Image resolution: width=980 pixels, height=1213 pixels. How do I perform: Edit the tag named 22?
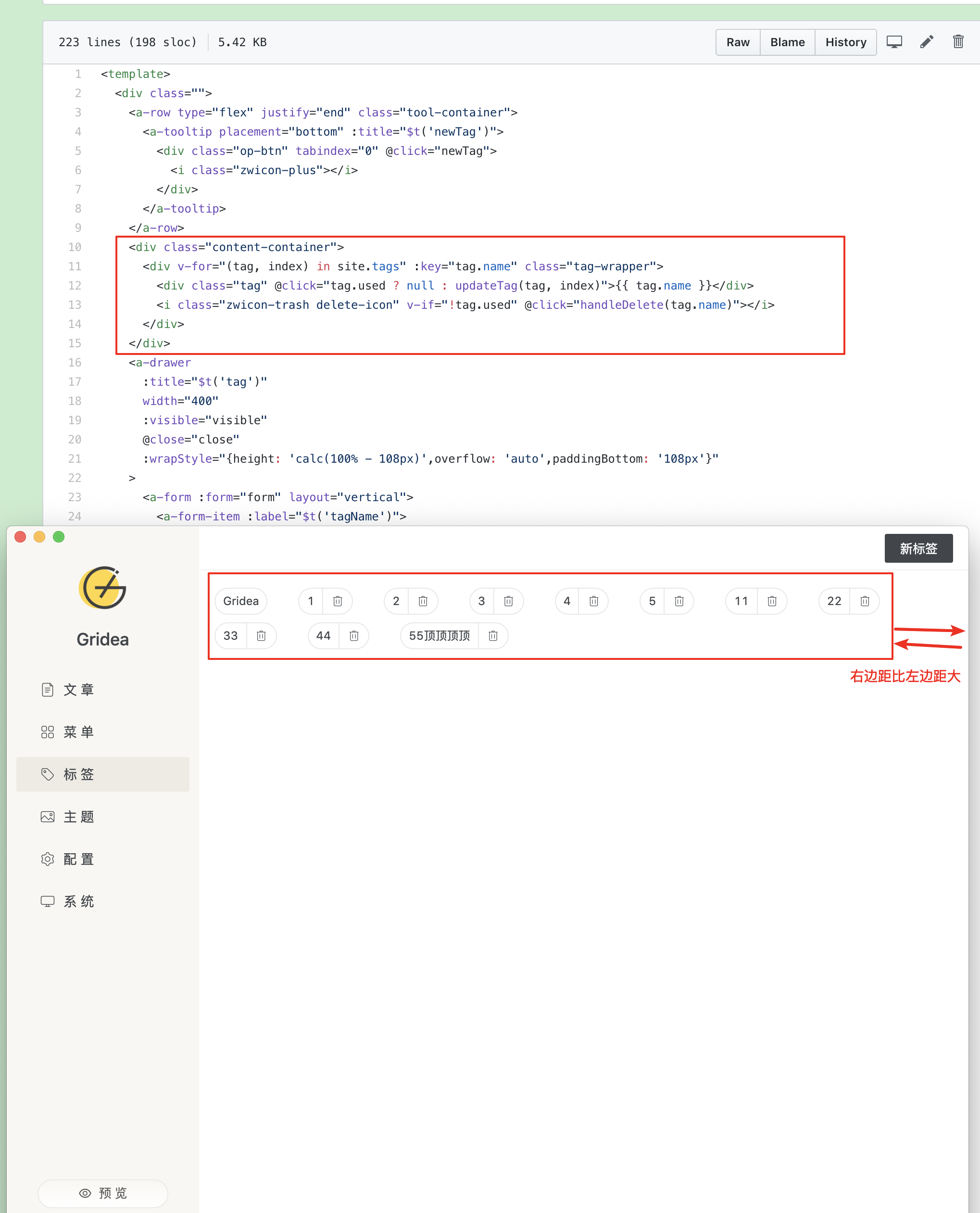click(834, 601)
